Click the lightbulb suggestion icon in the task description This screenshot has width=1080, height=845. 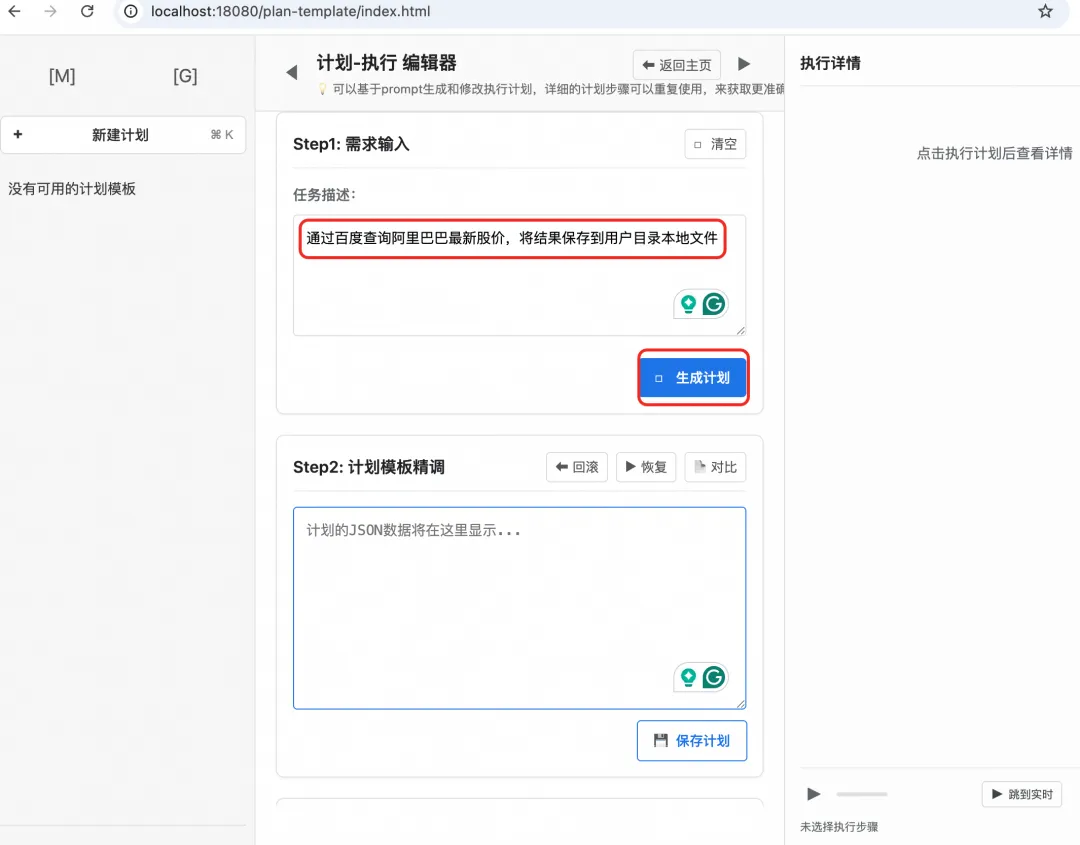[688, 303]
